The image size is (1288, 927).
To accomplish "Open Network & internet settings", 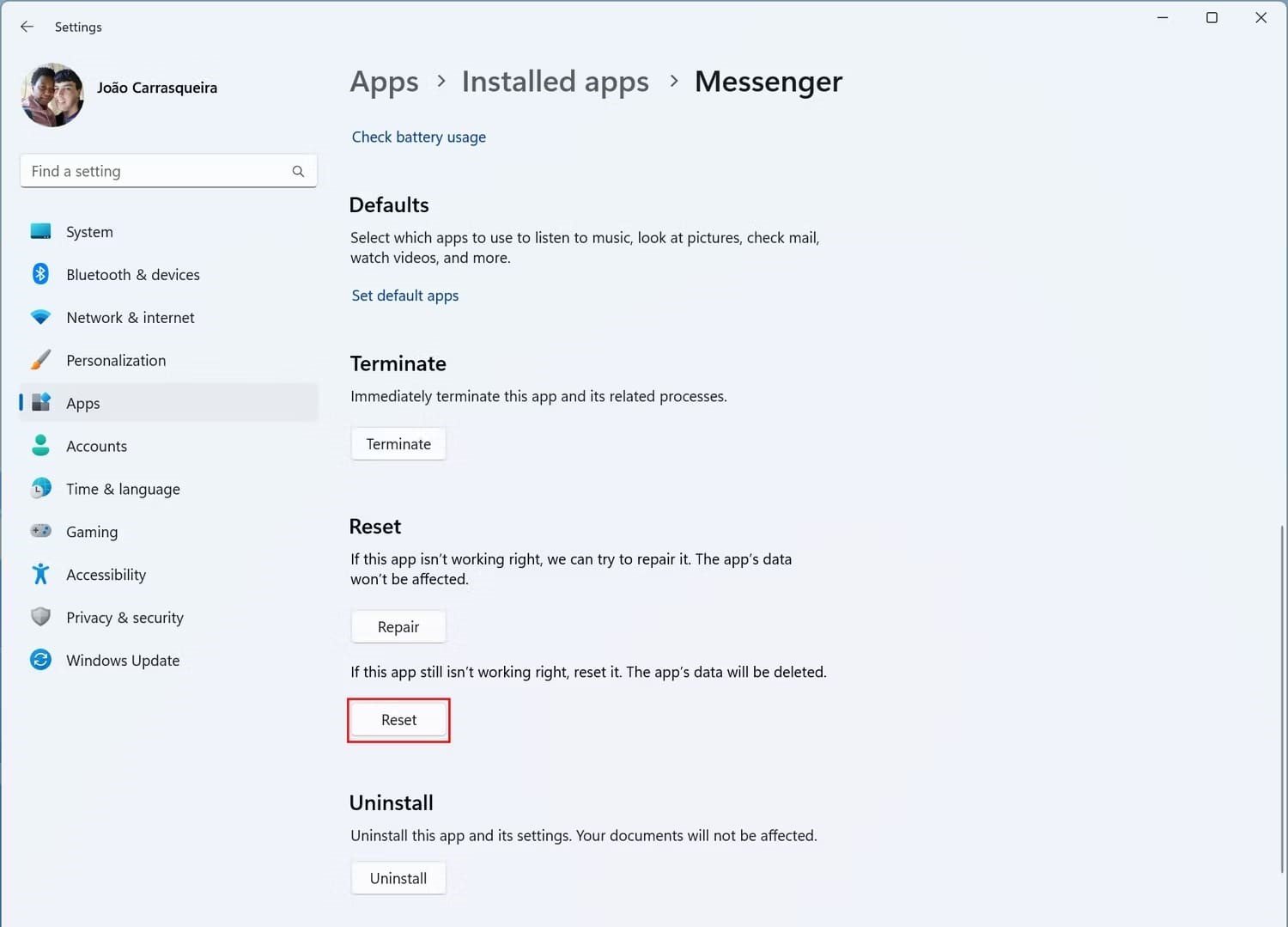I will coord(168,318).
